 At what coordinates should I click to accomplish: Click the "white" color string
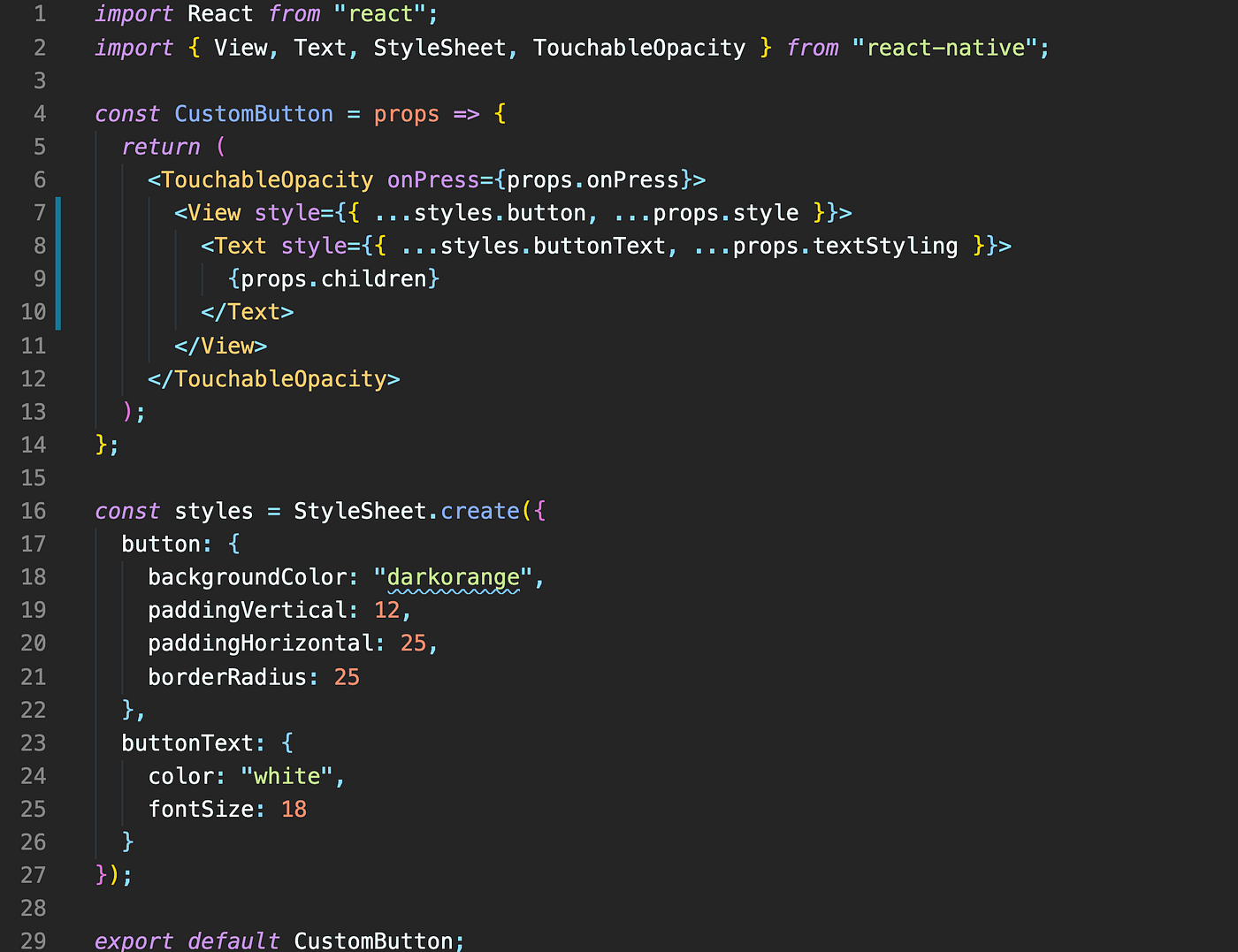pyautogui.click(x=289, y=775)
